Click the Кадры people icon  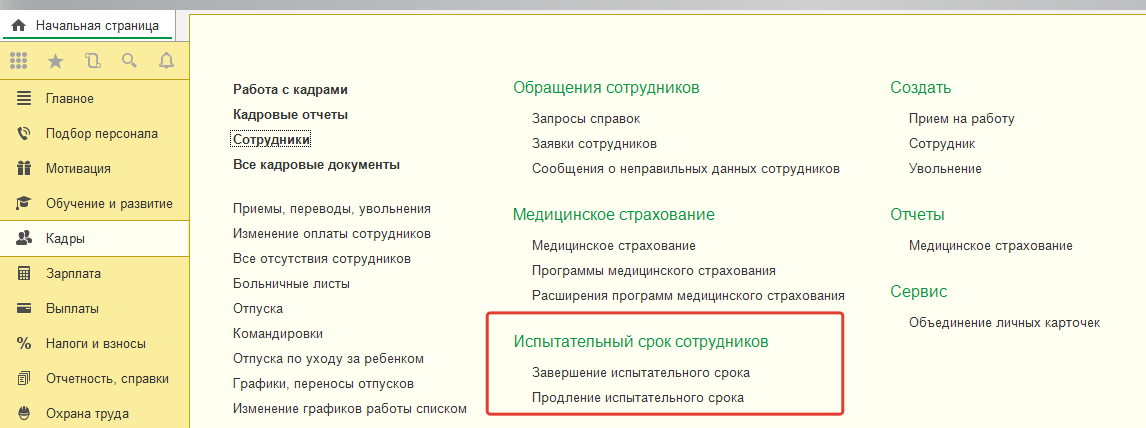24,238
